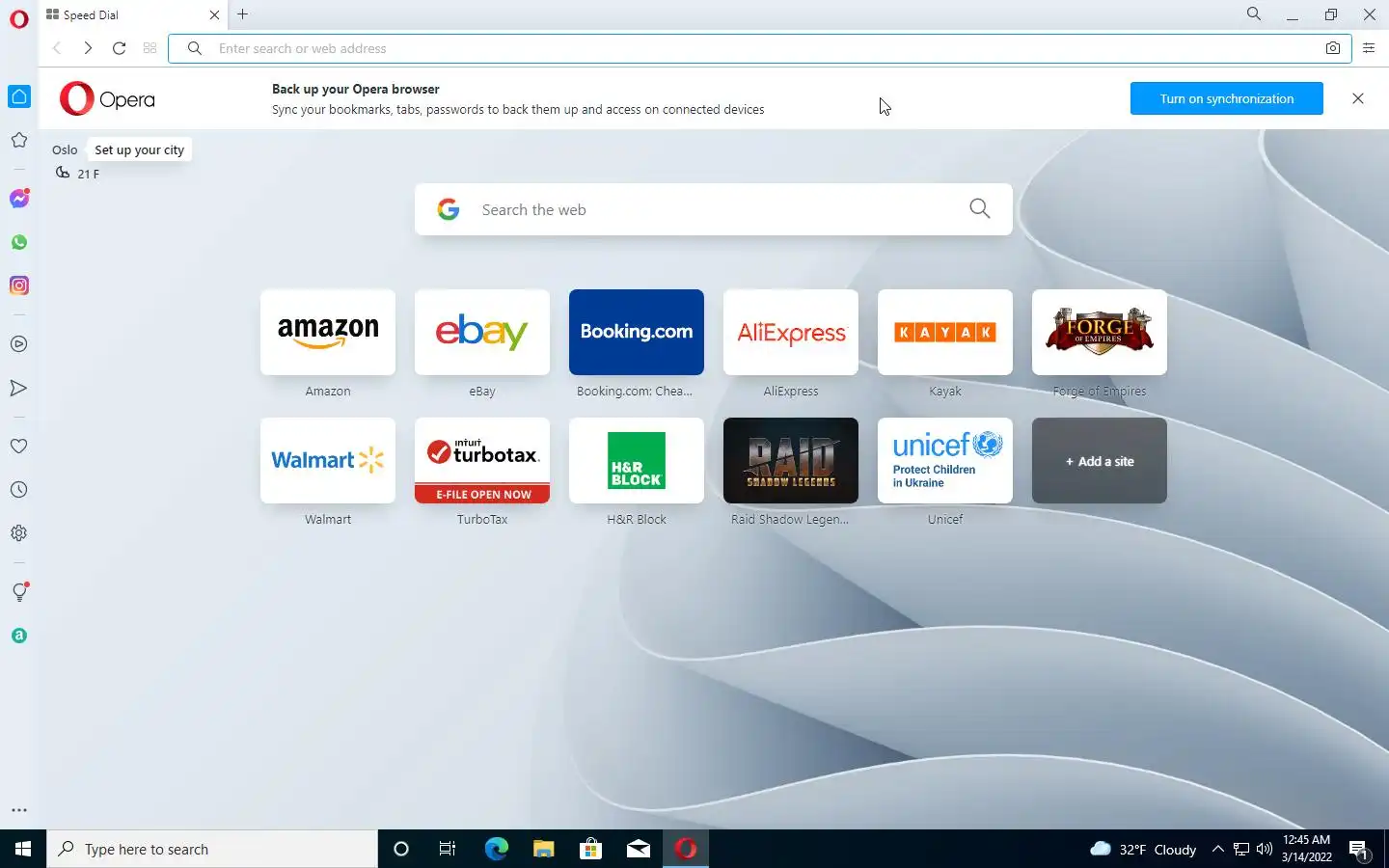Viewport: 1389px width, 868px height.
Task: Open the eBay speed dial tile
Action: coord(482,333)
